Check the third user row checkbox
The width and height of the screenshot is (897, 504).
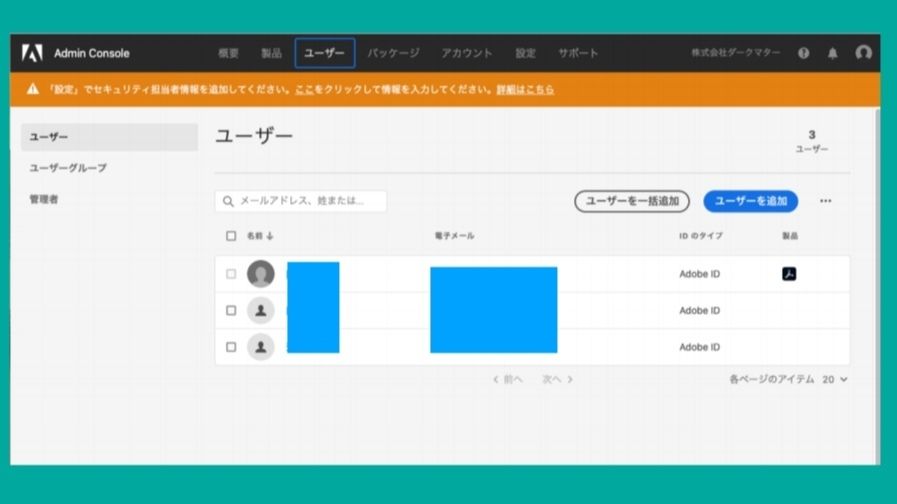click(231, 347)
